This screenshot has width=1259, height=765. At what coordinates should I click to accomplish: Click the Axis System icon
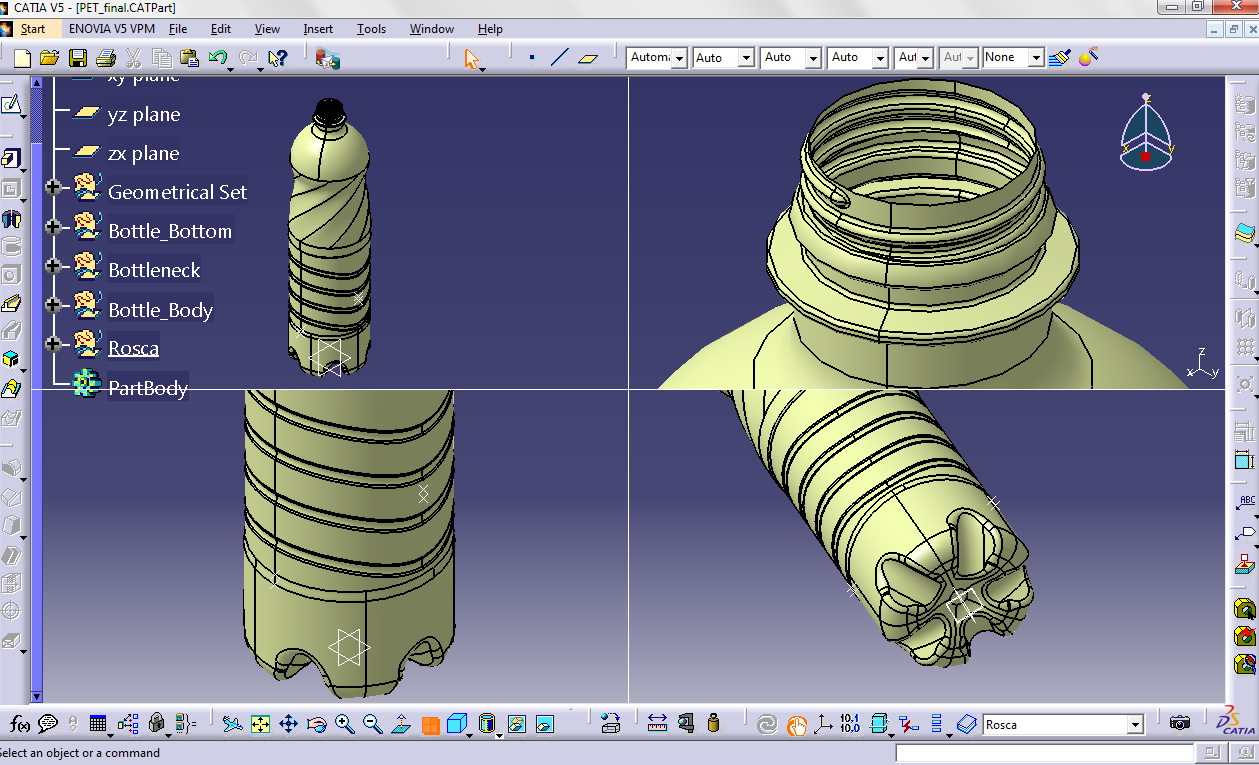[823, 723]
